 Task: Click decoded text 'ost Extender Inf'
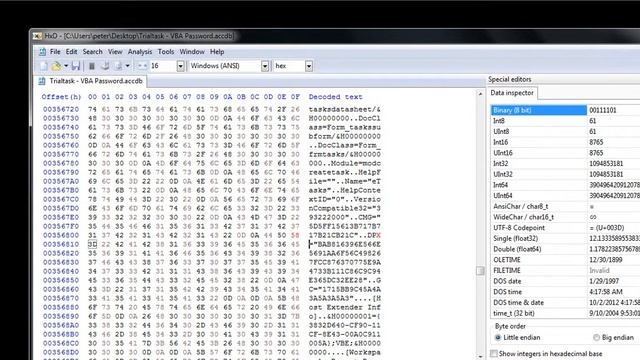pyautogui.click(x=344, y=307)
